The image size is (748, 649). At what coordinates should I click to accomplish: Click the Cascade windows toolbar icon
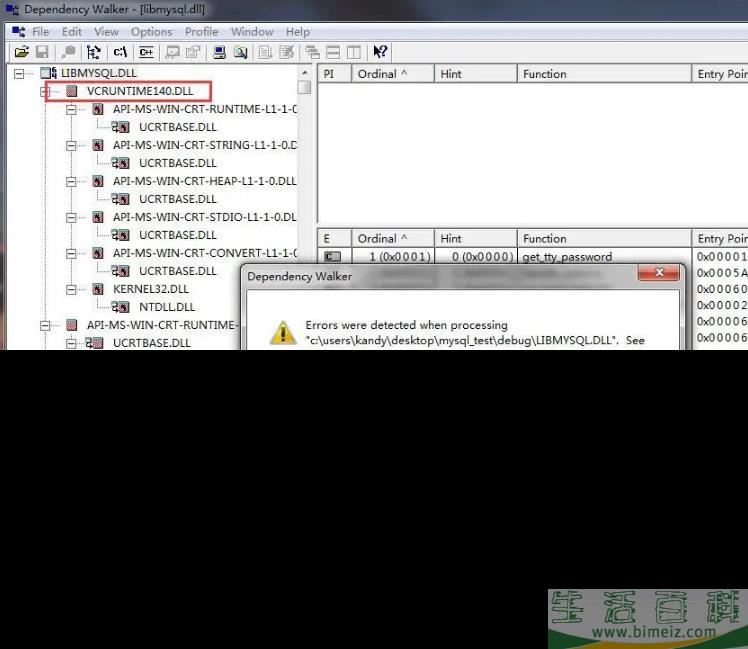[x=312, y=52]
